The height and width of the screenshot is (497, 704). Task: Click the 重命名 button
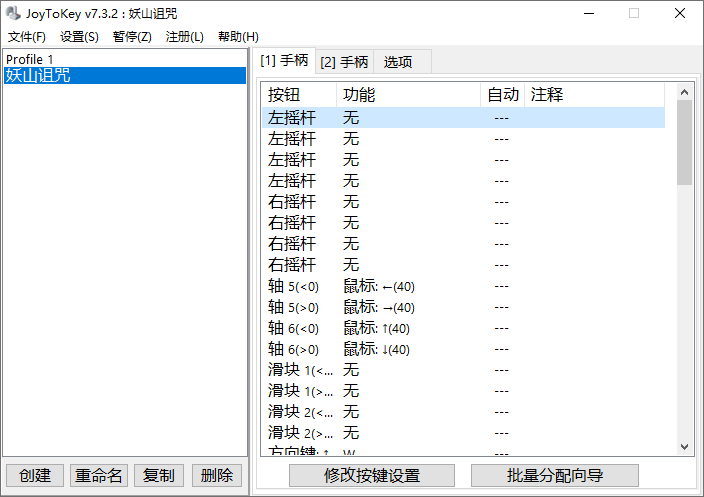pos(99,475)
